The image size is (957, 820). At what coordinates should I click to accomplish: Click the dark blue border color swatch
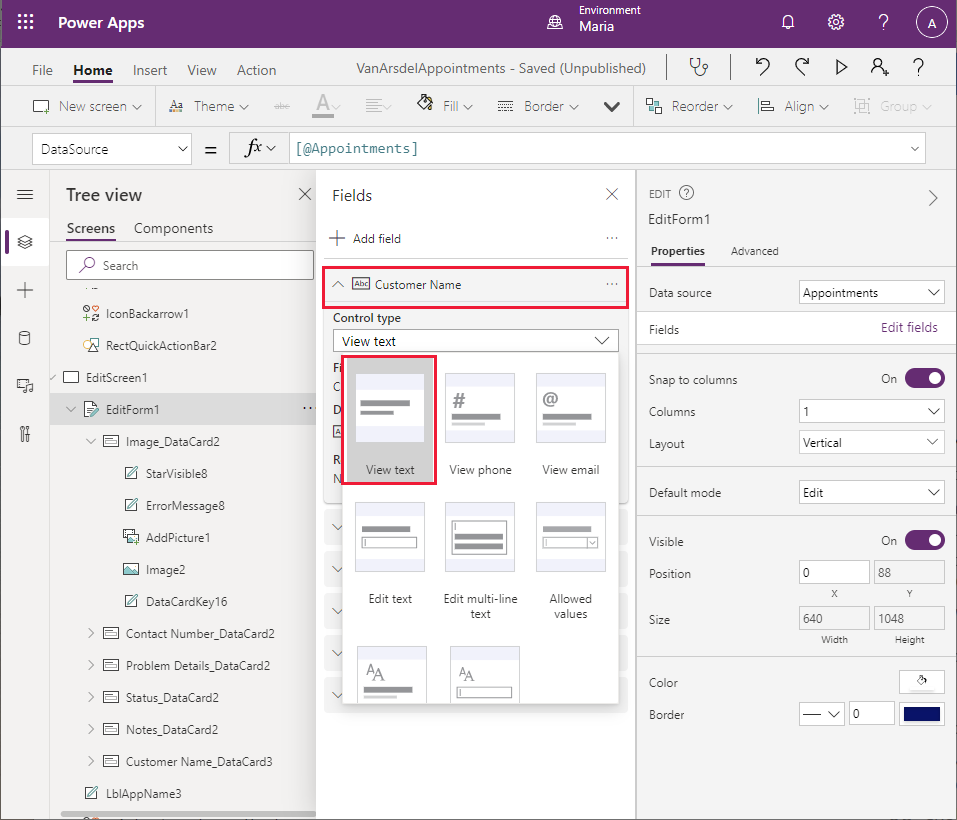pos(921,715)
